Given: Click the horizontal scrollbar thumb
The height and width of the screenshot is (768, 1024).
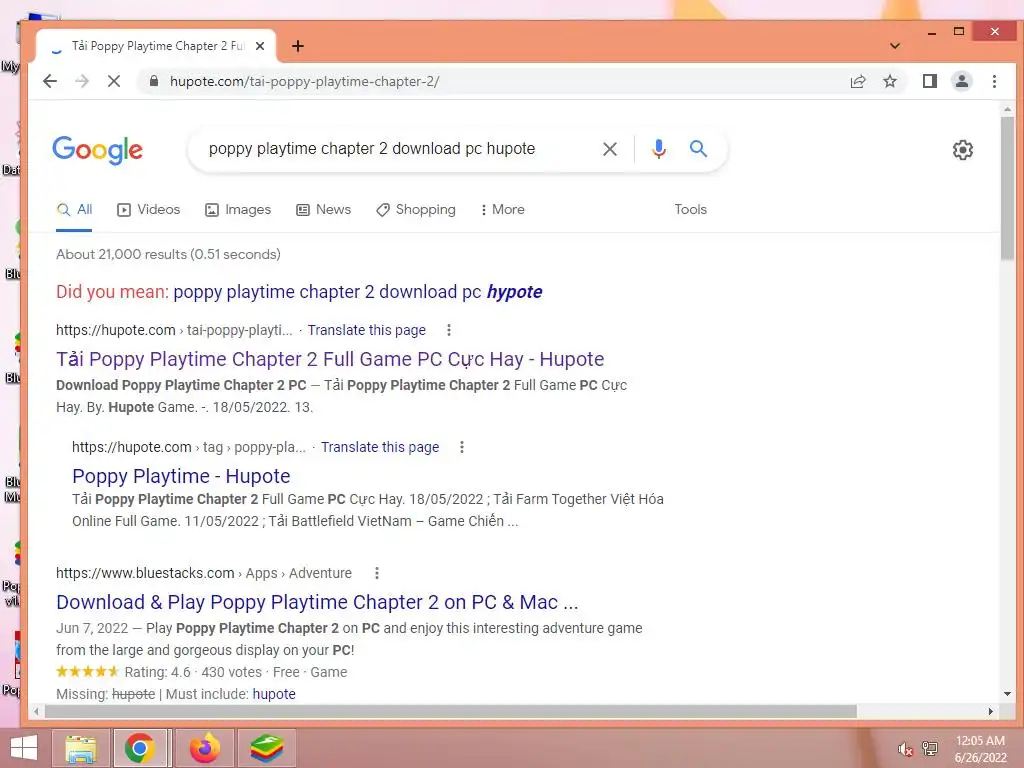Looking at the screenshot, I should tap(451, 711).
